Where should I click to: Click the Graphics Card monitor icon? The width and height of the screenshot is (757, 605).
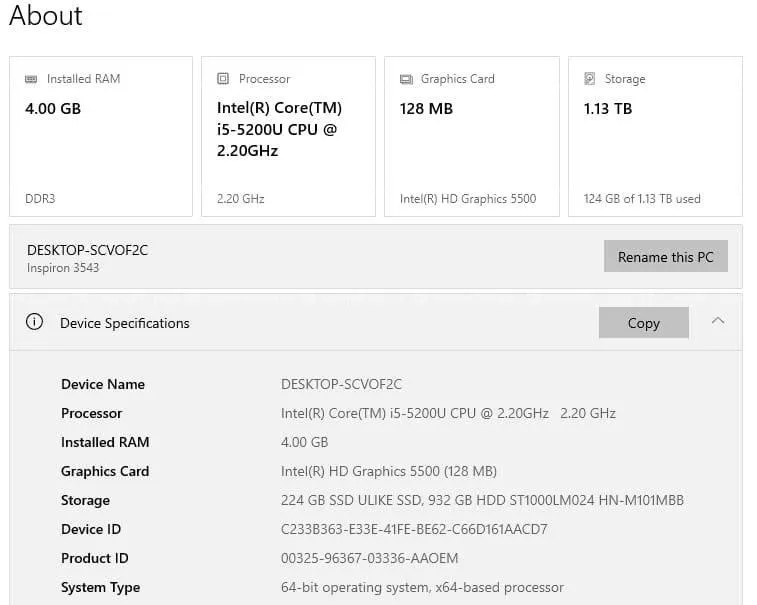click(406, 79)
